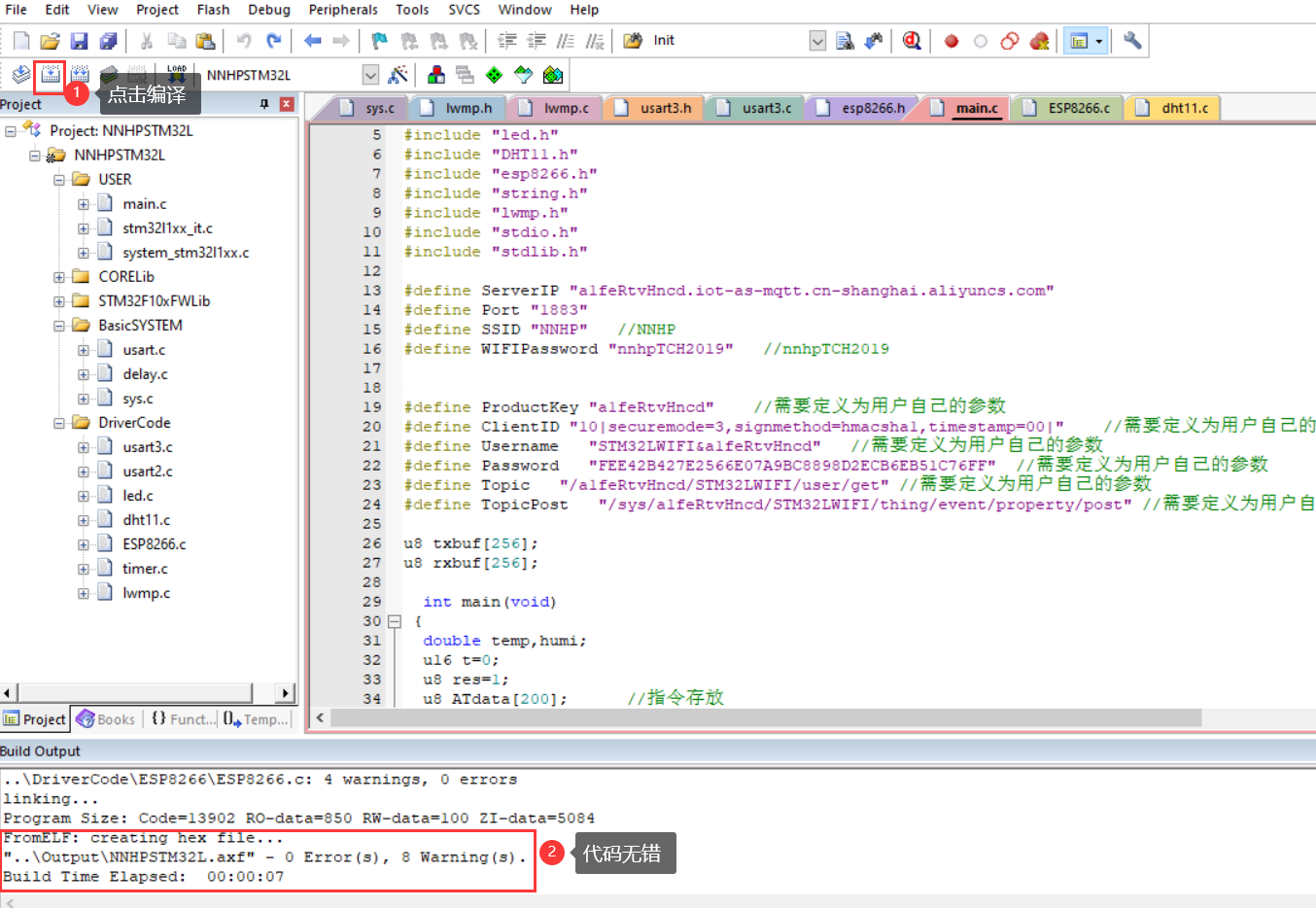1316x908 pixels.
Task: Open the Books tab in the bottom panel
Action: pos(105,719)
